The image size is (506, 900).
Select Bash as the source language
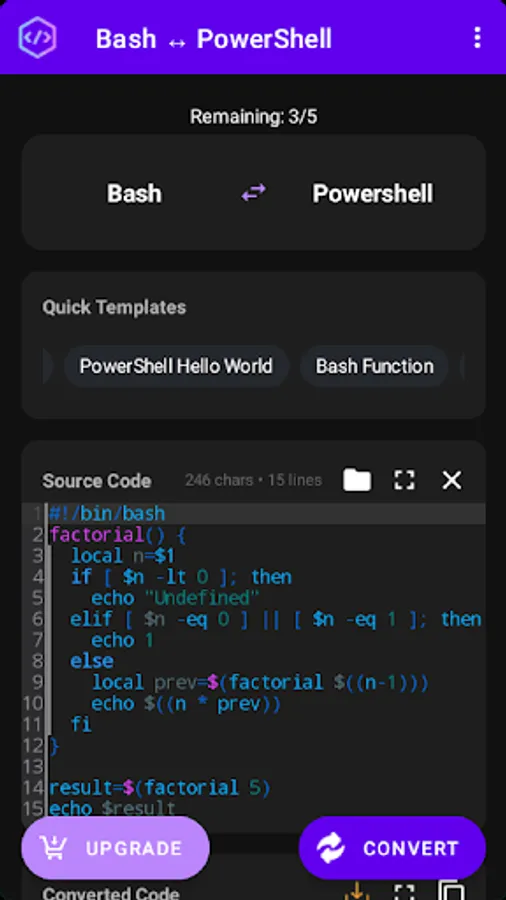click(x=134, y=193)
